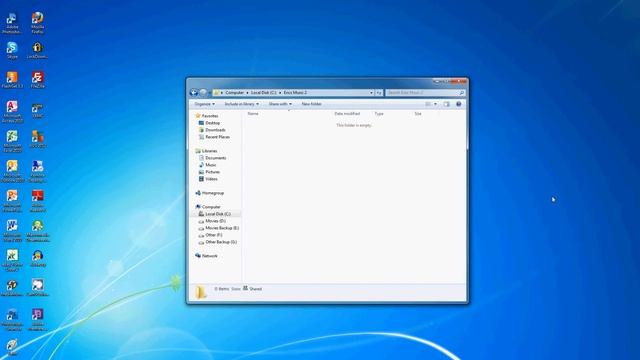Screen dimensions: 640x360
Task: Sort by the Size column header
Action: tap(418, 113)
